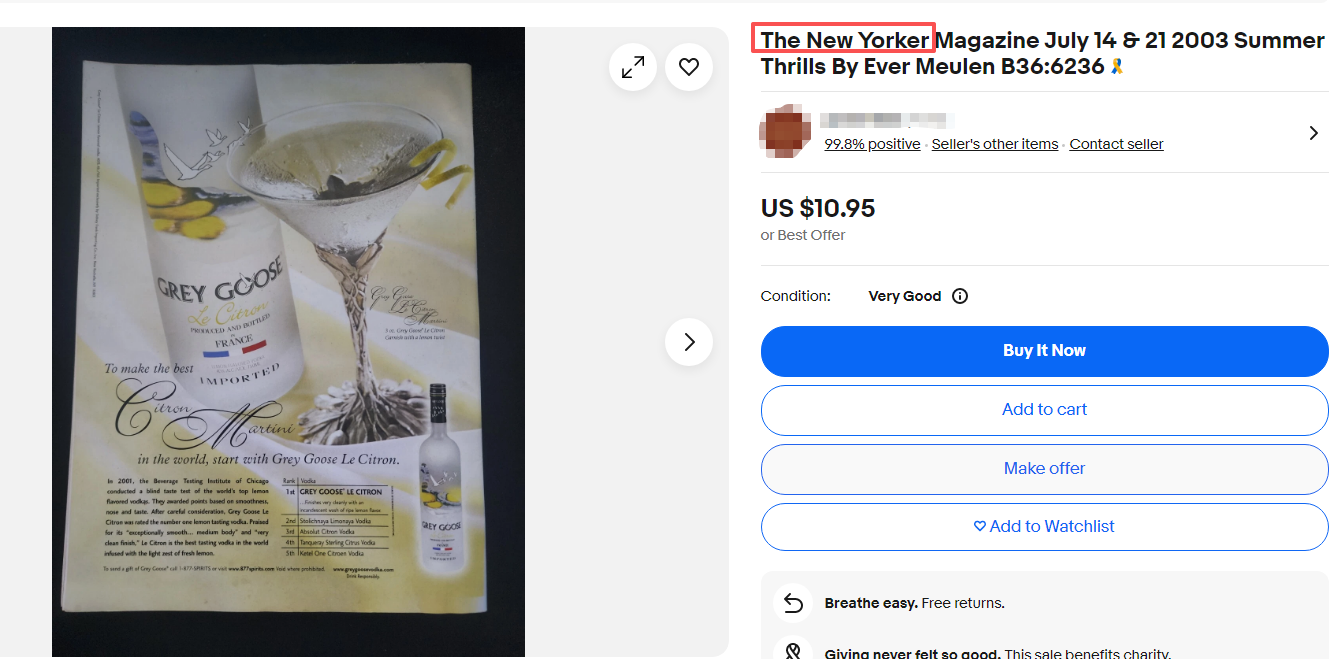This screenshot has width=1330, height=659.
Task: Show the next product image
Action: pyautogui.click(x=689, y=342)
